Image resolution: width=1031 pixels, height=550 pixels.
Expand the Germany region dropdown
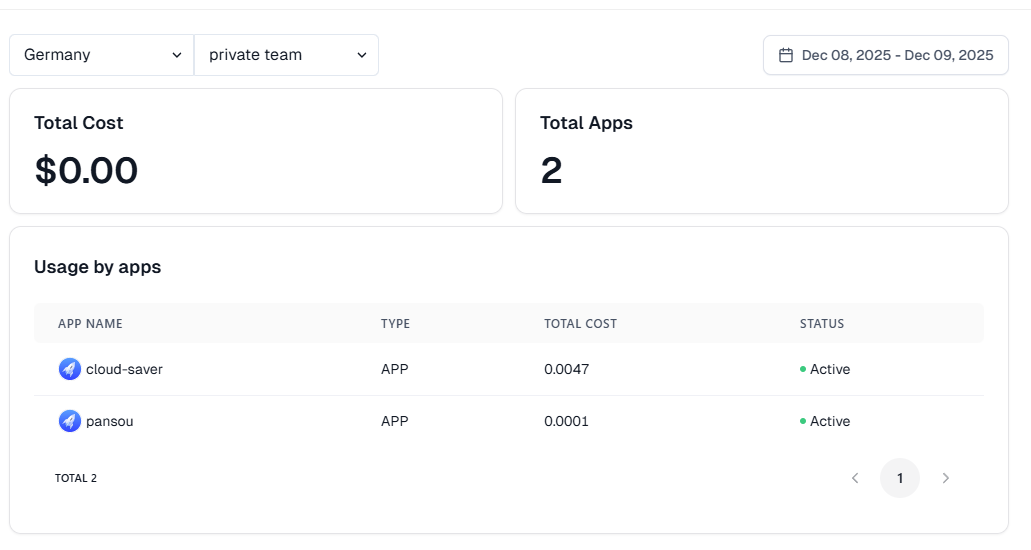tap(101, 55)
